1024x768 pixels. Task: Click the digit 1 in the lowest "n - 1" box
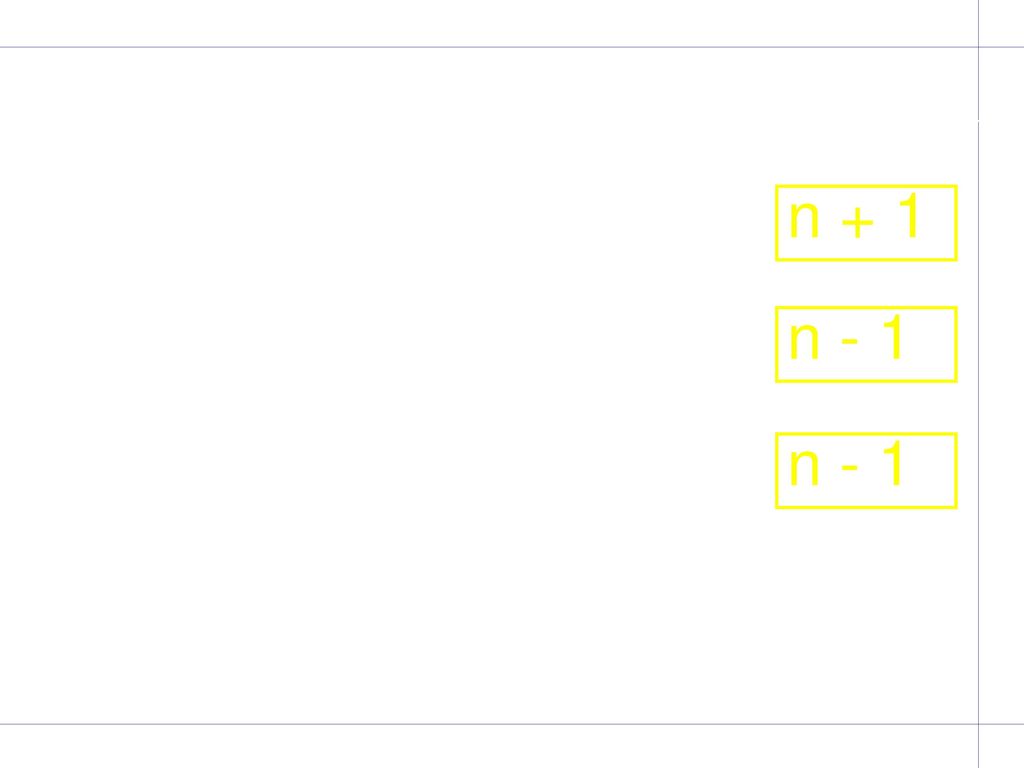tap(893, 462)
